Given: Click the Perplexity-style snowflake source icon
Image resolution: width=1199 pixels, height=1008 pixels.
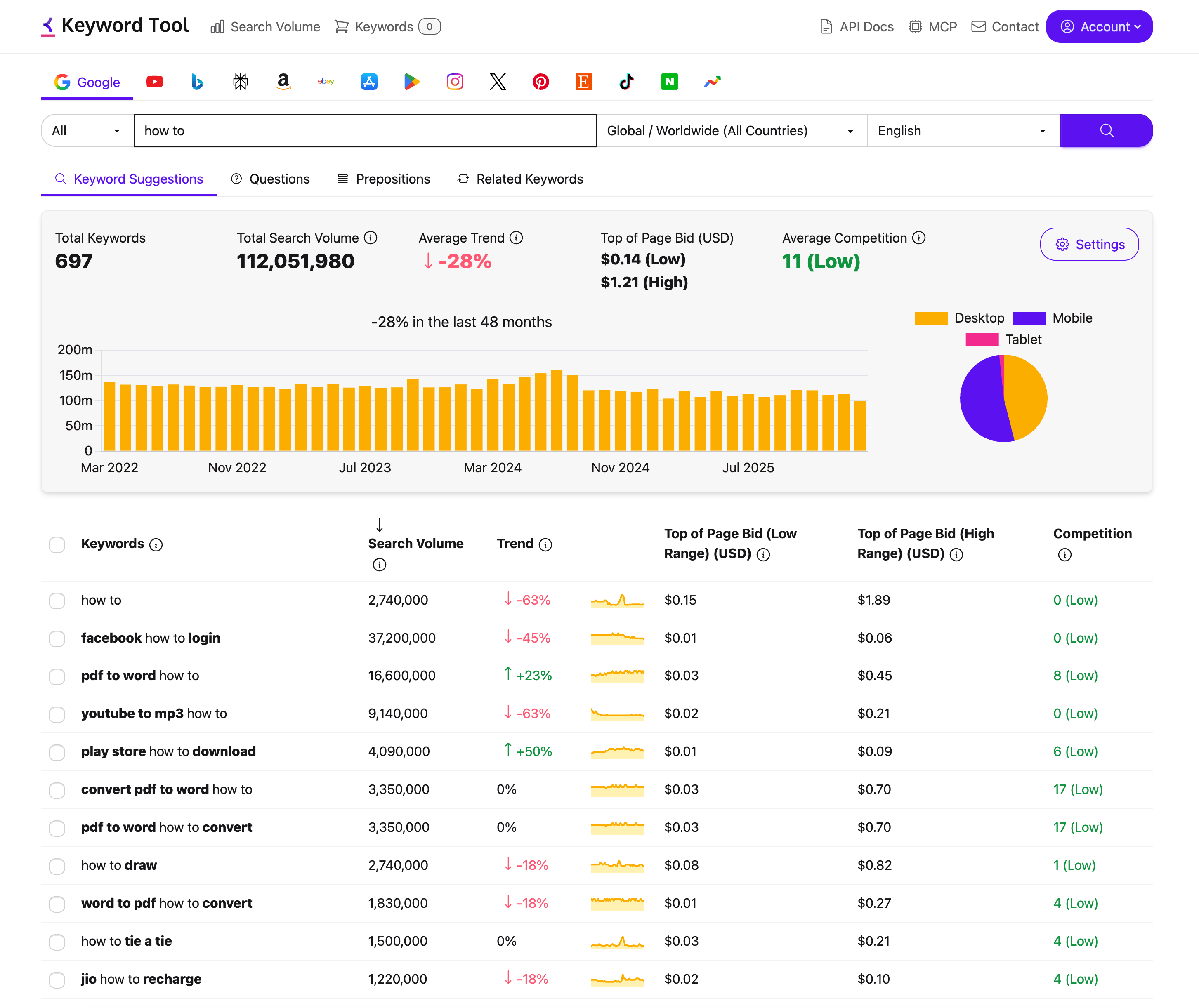Looking at the screenshot, I should tap(241, 82).
